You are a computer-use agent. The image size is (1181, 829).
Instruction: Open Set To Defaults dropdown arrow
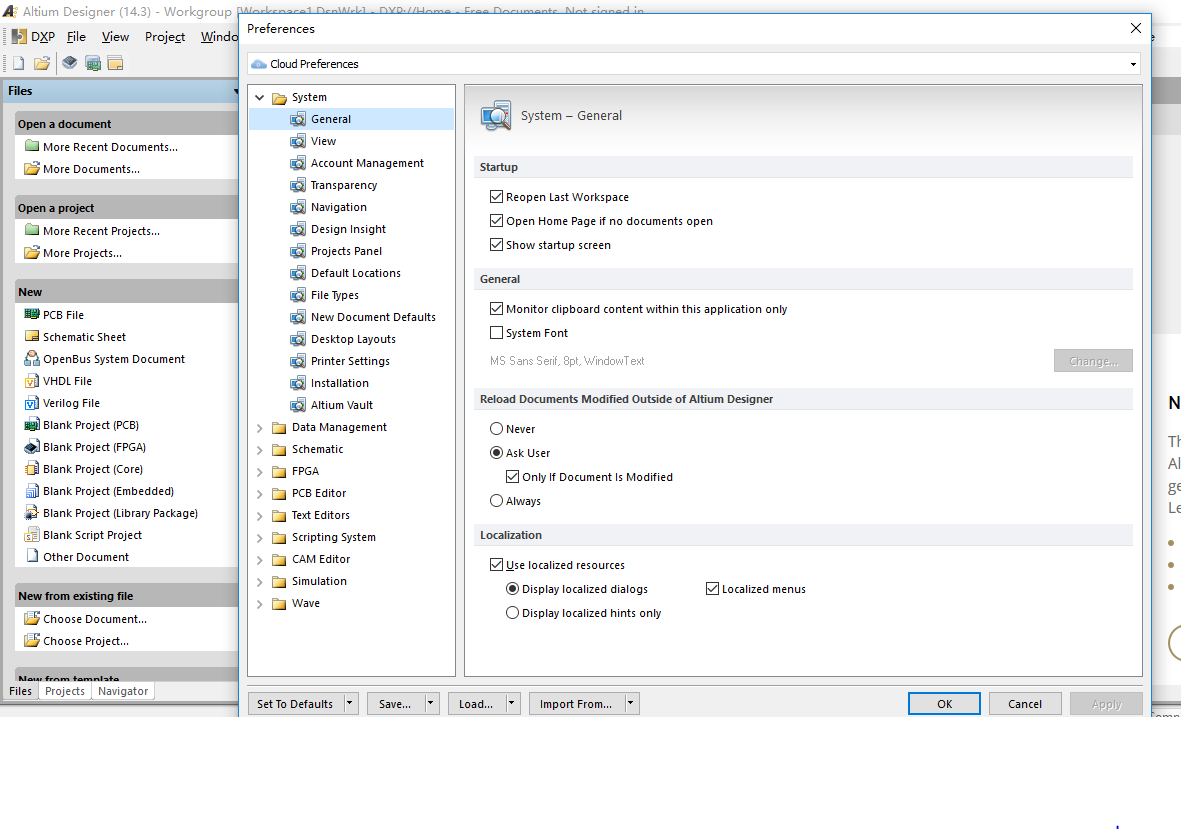350,703
